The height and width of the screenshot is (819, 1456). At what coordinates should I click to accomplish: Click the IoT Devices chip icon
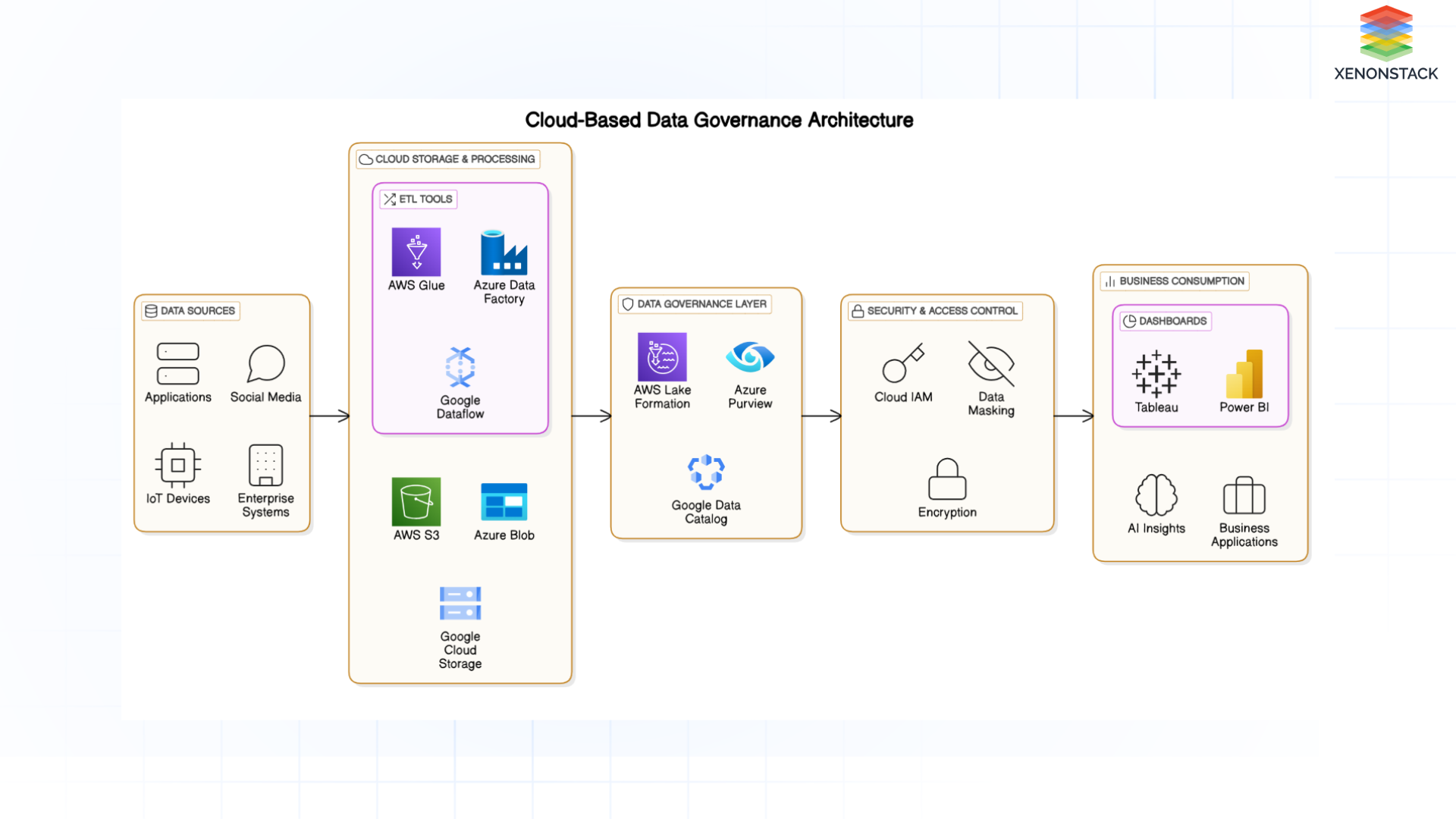pyautogui.click(x=177, y=465)
